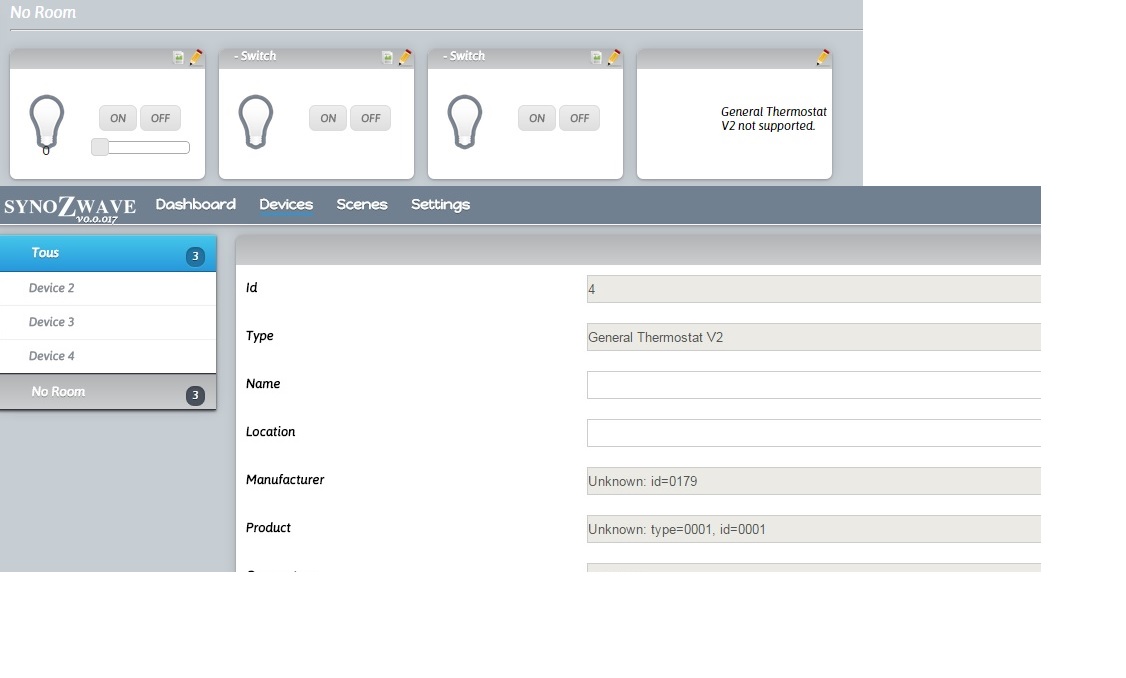
Task: Open the Scenes menu
Action: click(x=362, y=205)
